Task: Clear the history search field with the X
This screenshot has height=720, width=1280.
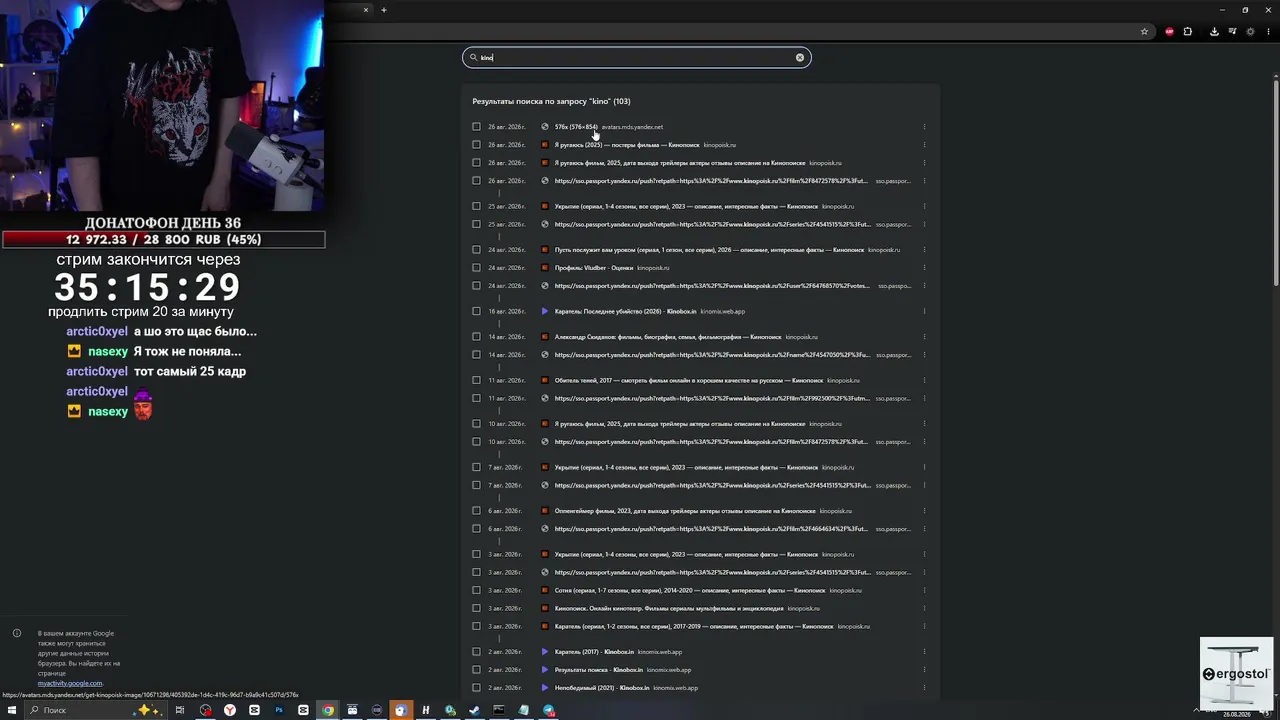Action: [x=800, y=57]
